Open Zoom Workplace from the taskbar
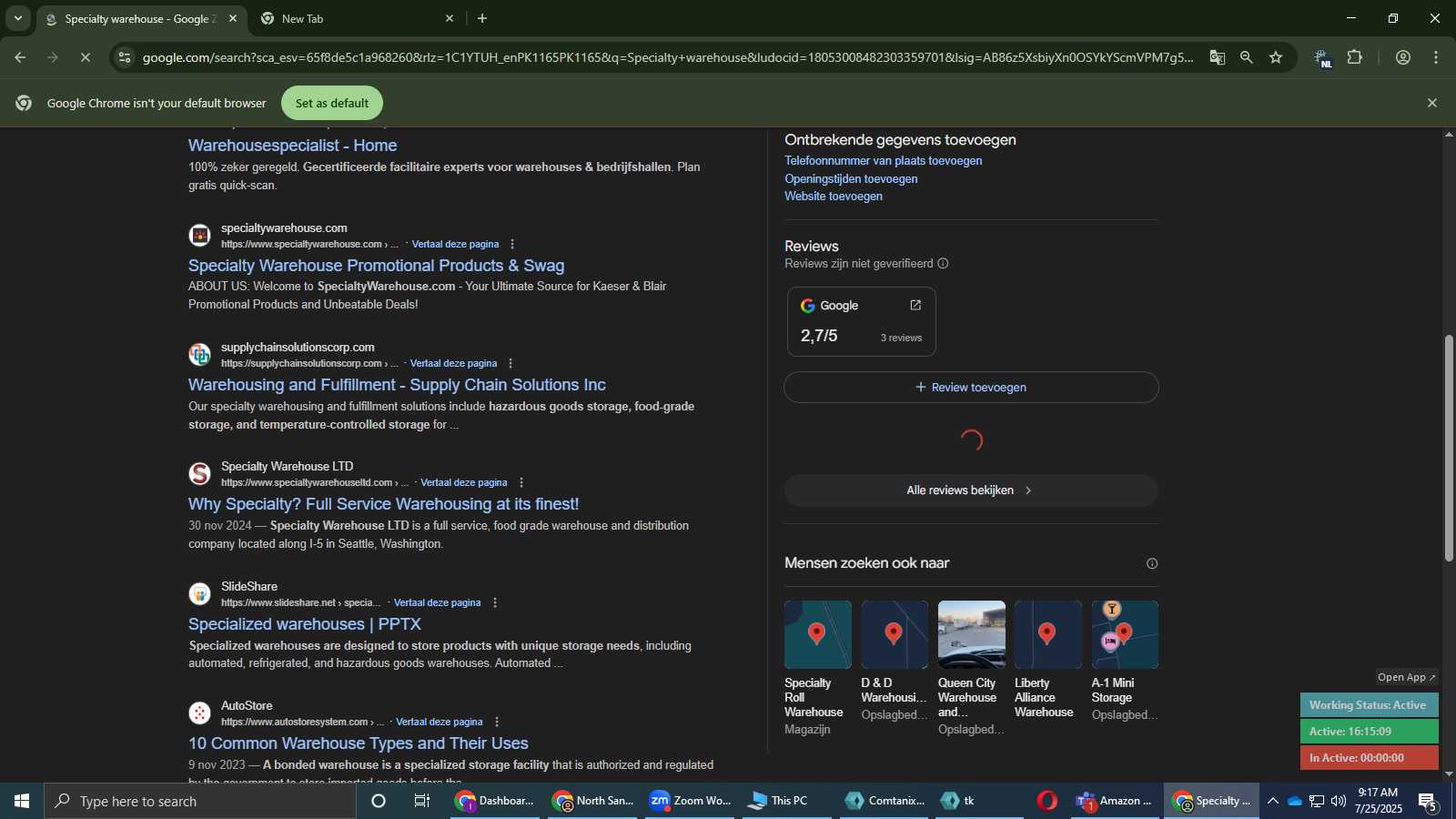This screenshot has height=819, width=1456. [691, 801]
